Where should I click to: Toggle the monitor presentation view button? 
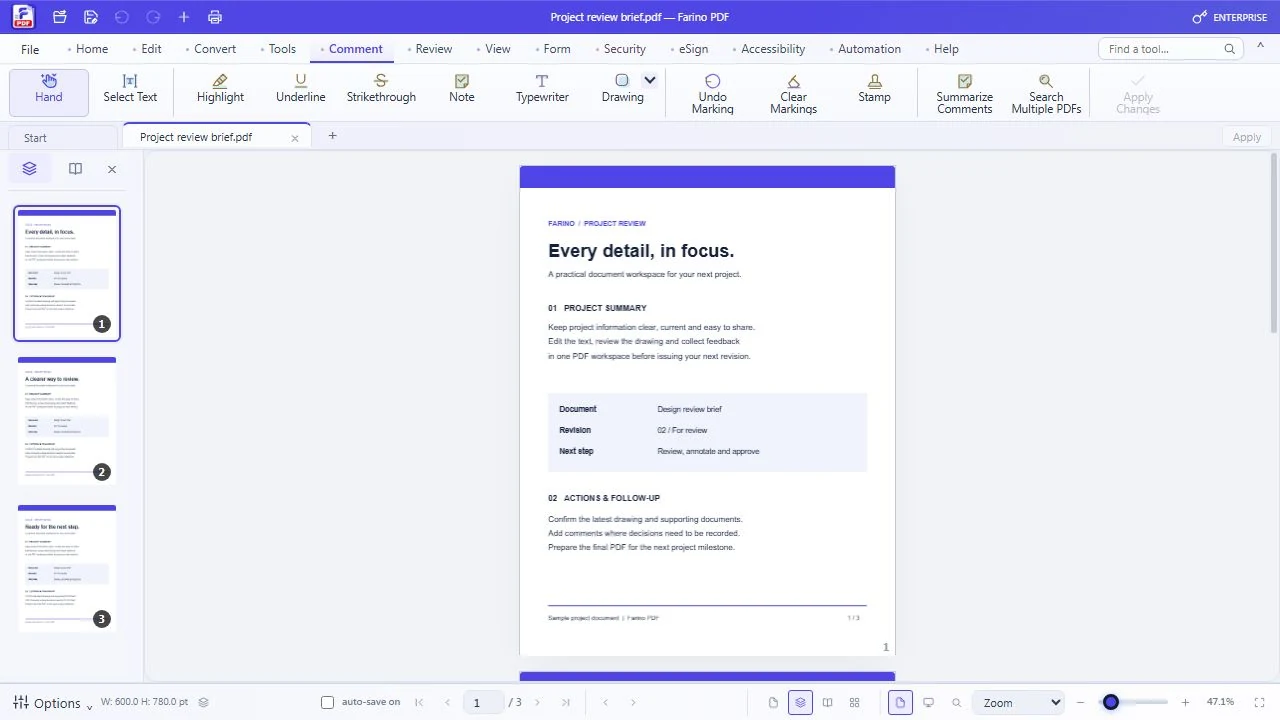coord(928,703)
